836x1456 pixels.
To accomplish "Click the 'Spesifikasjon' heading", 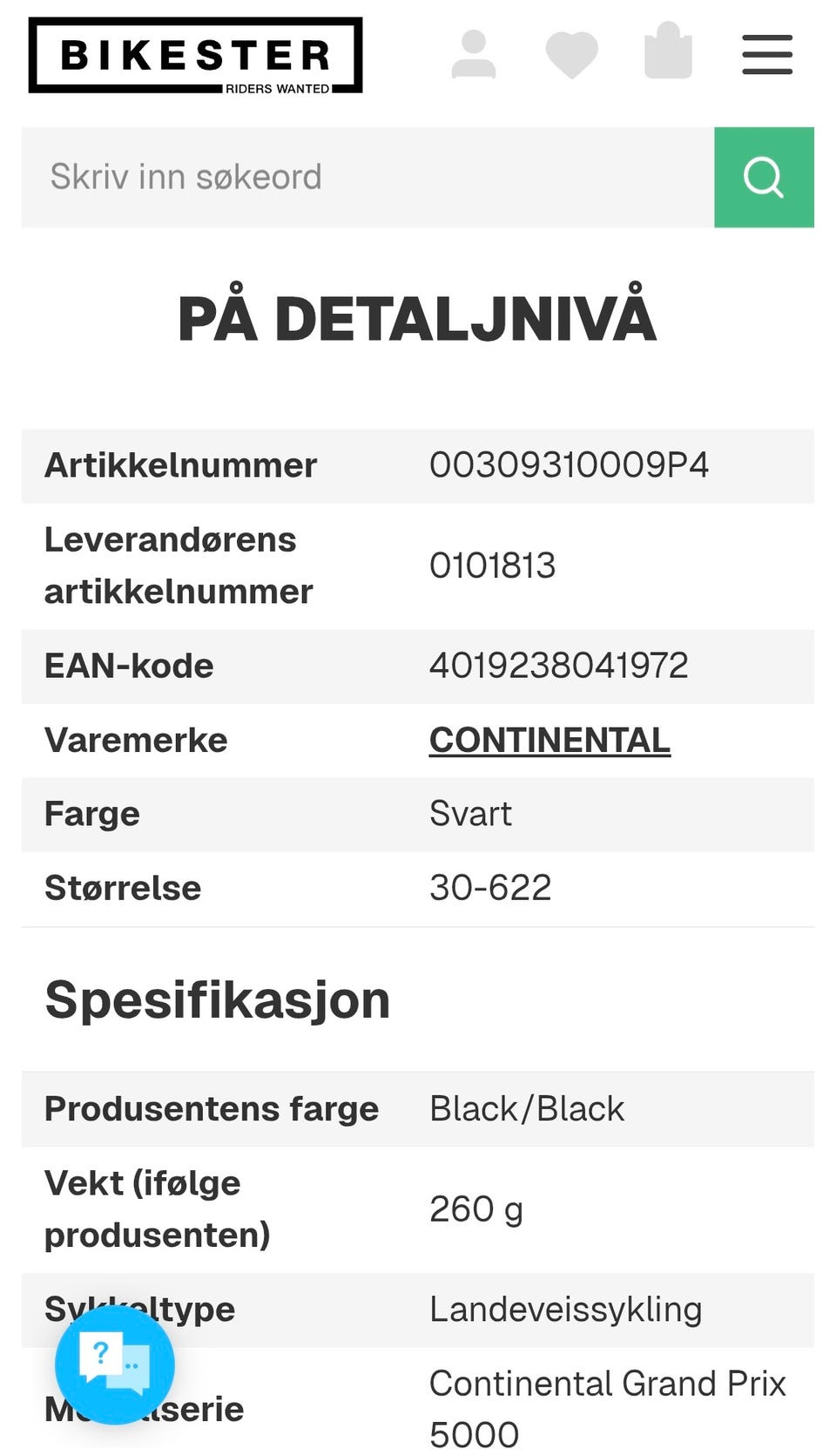I will 218,999.
